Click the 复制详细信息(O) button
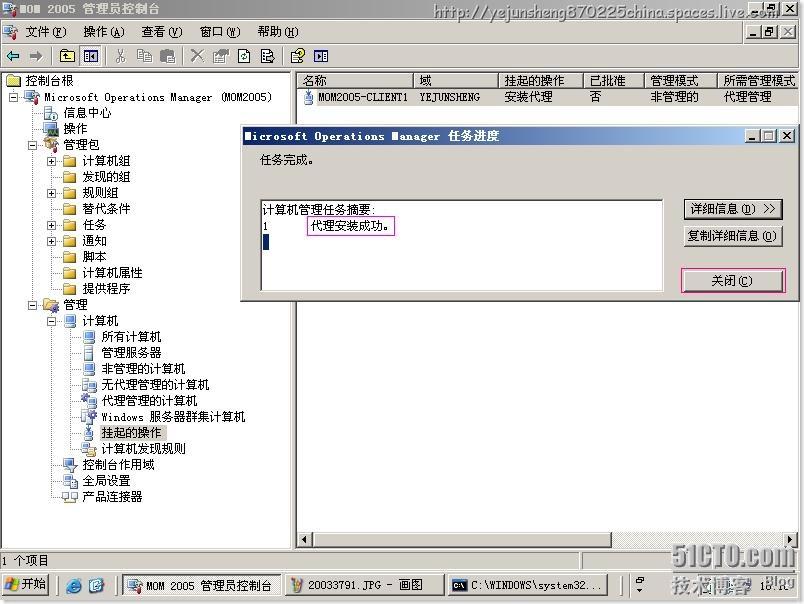This screenshot has width=804, height=604. pos(733,236)
